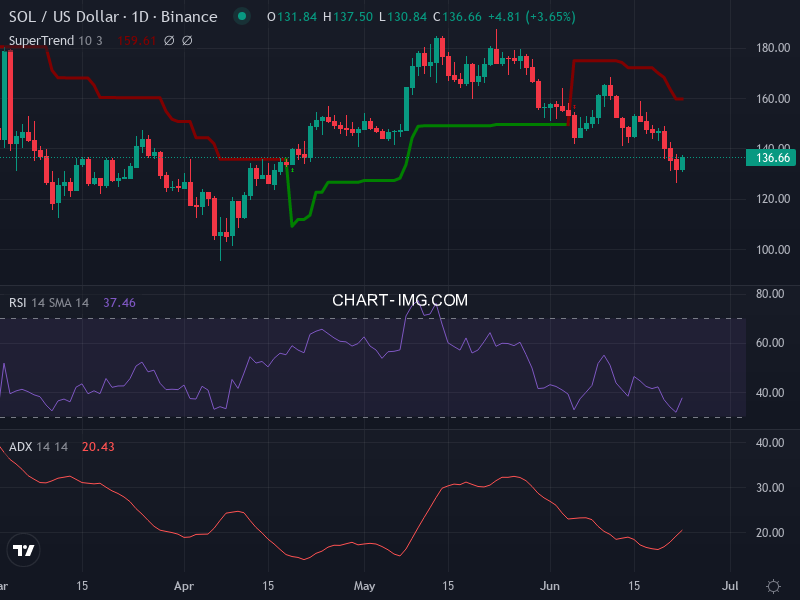Image resolution: width=800 pixels, height=600 pixels.
Task: Click the red SuperTrend line at 159
Action: pos(680,98)
